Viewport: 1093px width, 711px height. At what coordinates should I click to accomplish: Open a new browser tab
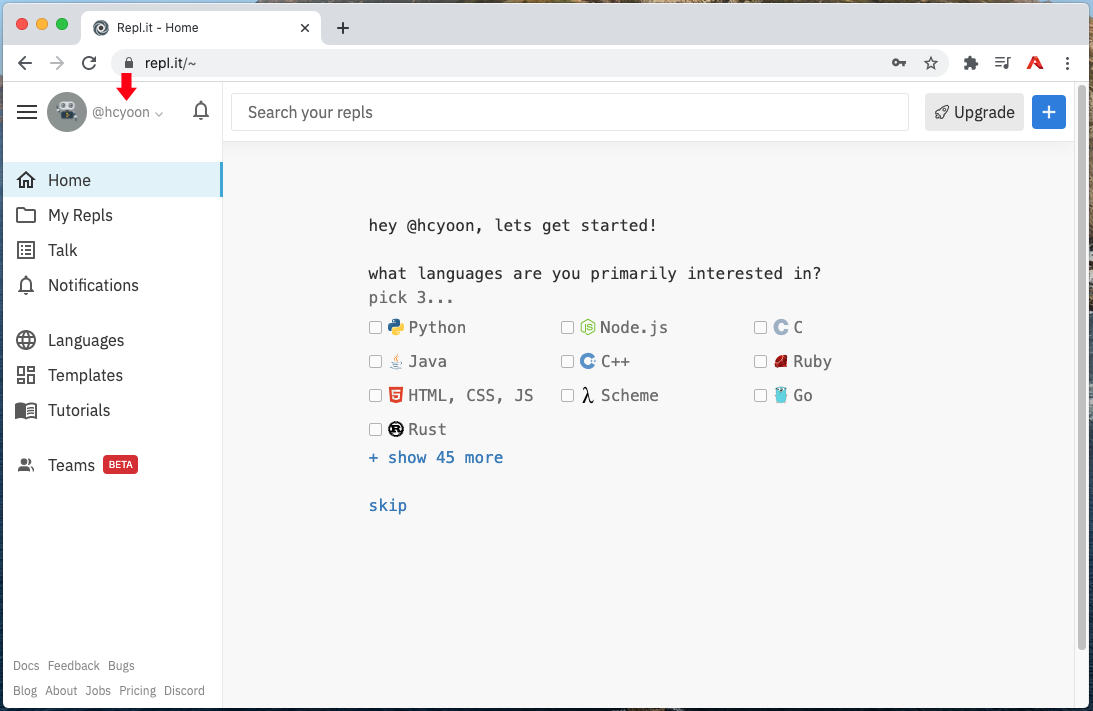coord(342,28)
